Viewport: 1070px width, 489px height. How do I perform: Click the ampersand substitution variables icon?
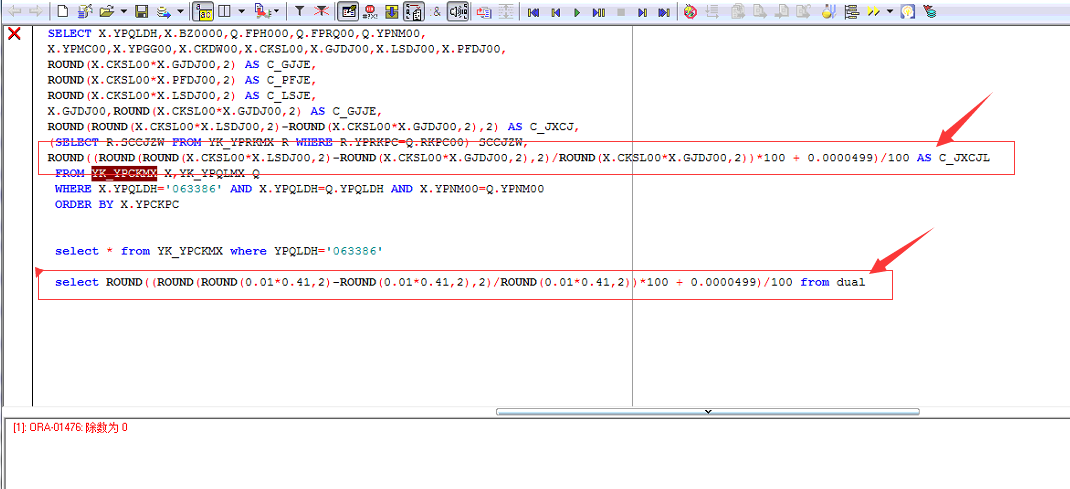436,11
